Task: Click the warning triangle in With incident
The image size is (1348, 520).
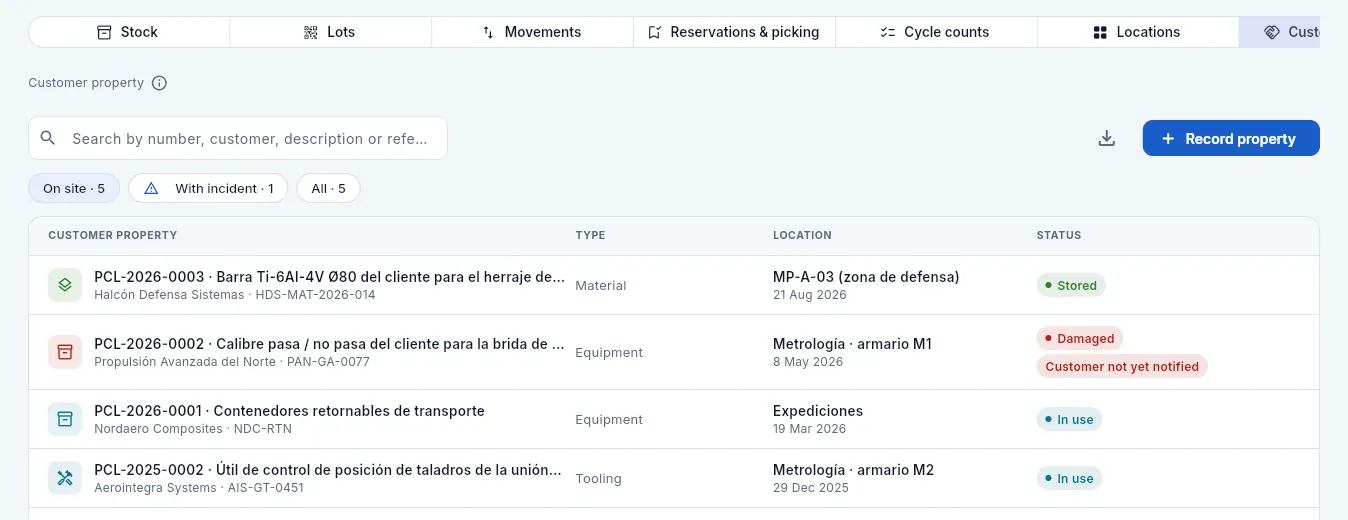Action: pyautogui.click(x=152, y=188)
